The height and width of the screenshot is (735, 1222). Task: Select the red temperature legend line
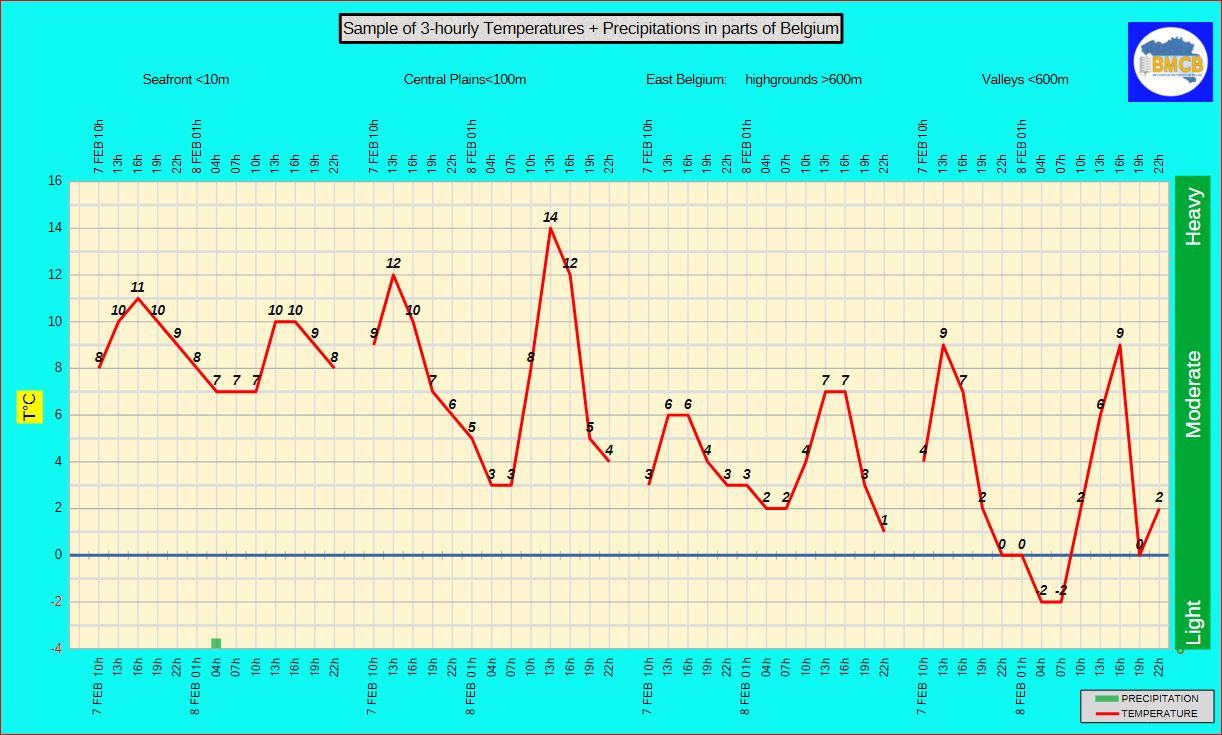(x=1105, y=713)
